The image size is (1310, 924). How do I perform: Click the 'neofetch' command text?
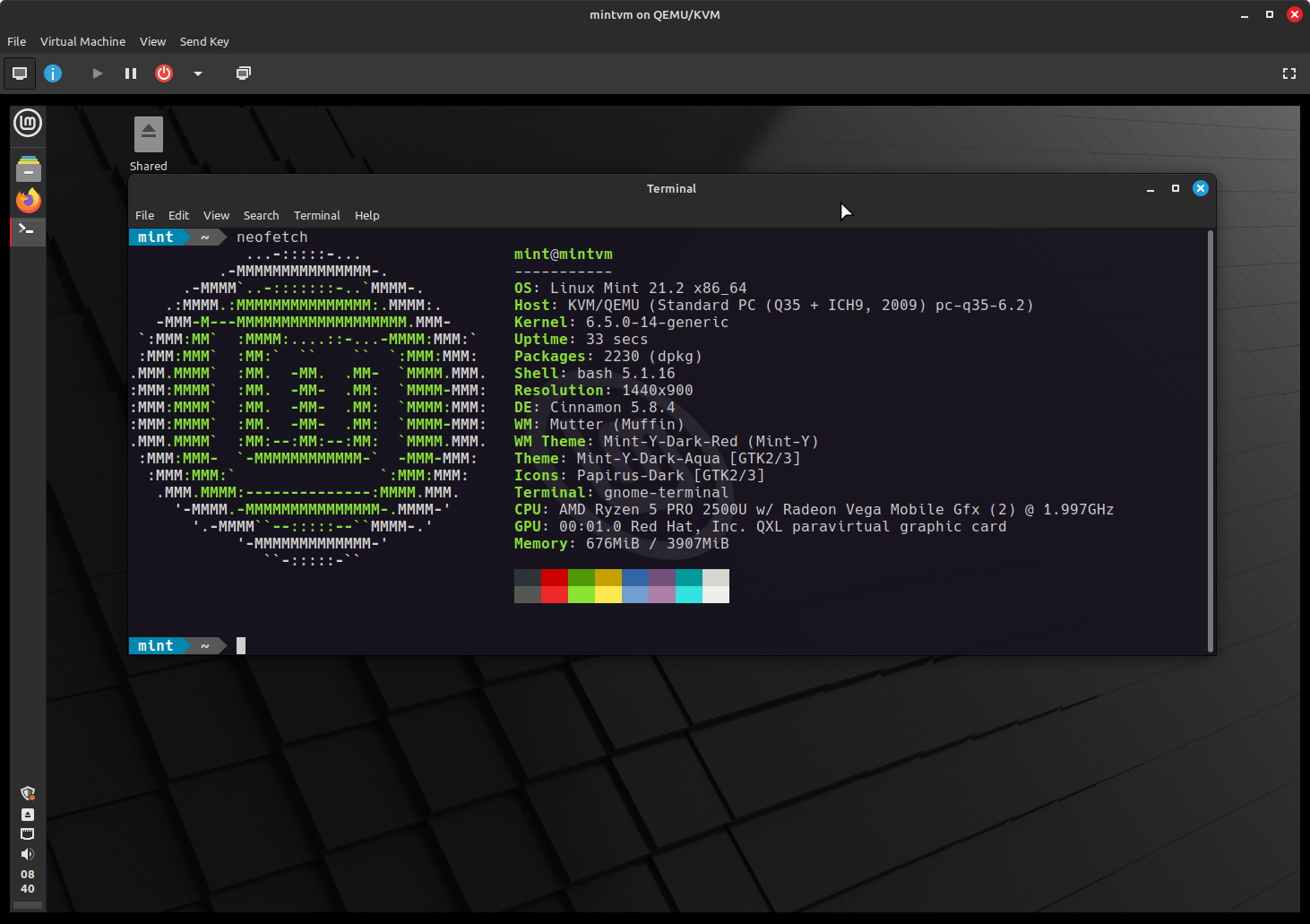coord(272,237)
